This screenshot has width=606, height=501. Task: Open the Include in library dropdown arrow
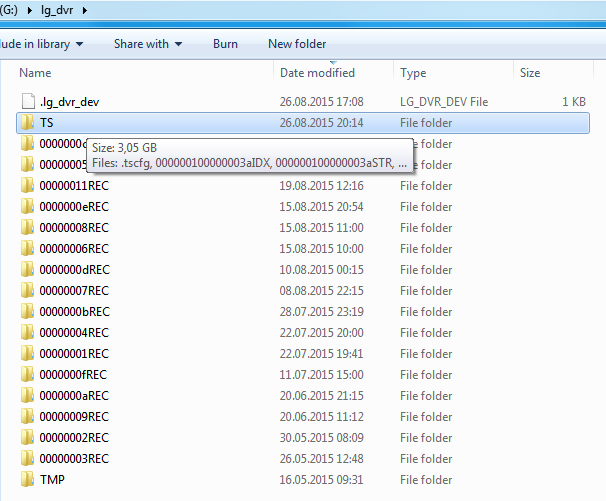point(79,44)
